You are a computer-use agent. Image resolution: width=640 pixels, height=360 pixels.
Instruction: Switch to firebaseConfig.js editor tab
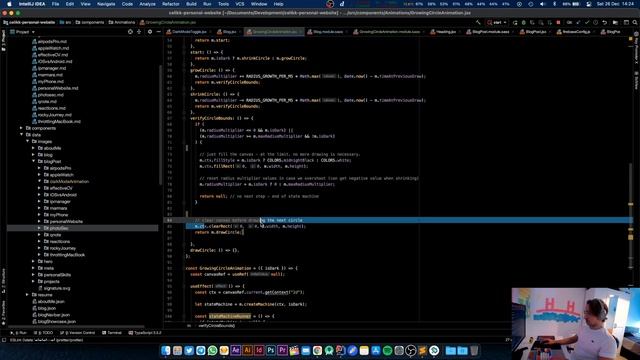click(x=576, y=31)
